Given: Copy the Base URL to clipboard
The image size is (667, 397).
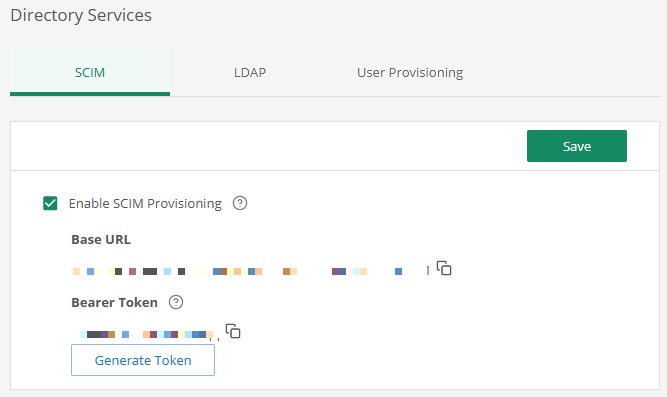Looking at the screenshot, I should 444,268.
